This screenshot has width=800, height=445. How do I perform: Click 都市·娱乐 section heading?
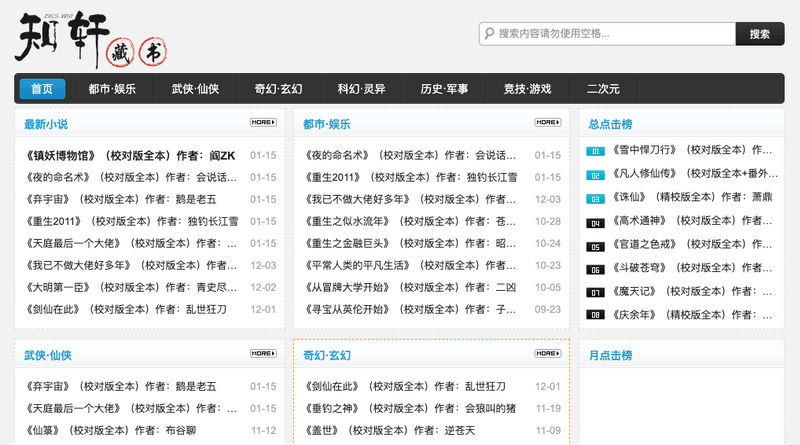pos(327,124)
